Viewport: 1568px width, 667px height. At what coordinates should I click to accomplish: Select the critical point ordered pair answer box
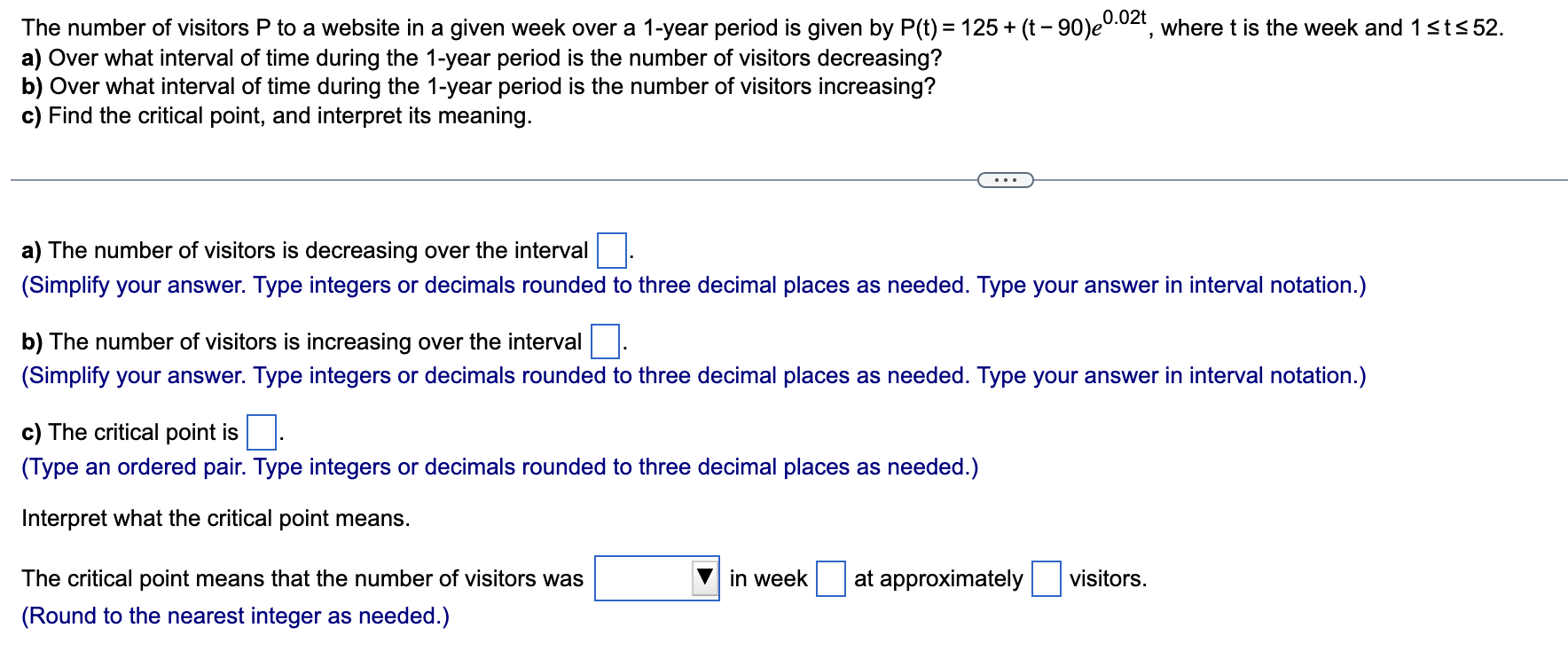click(260, 432)
